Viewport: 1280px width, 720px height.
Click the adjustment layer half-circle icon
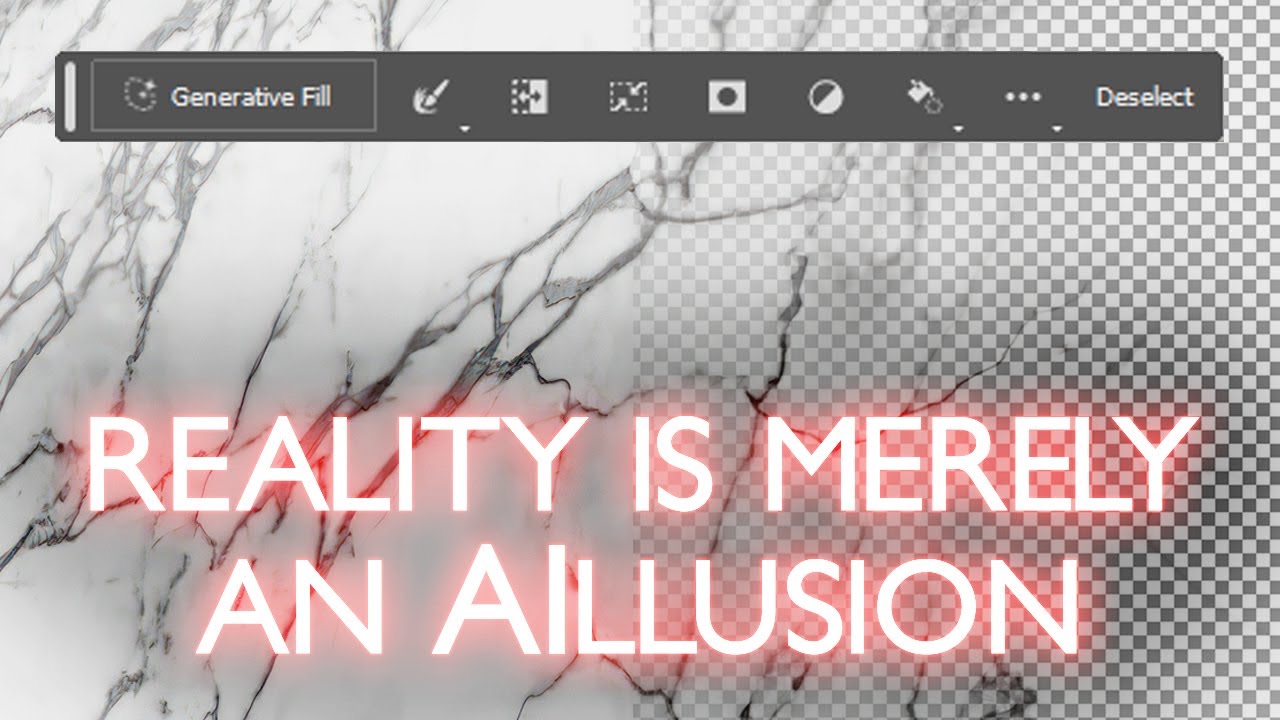826,97
